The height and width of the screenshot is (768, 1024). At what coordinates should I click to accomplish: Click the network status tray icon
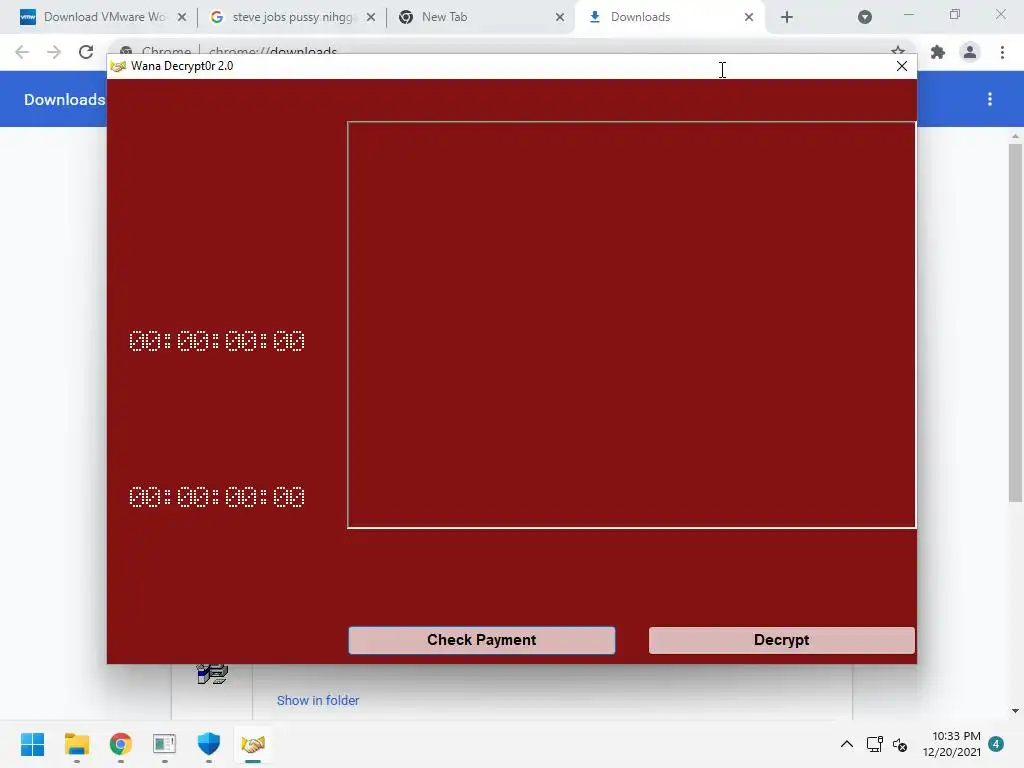tap(874, 744)
